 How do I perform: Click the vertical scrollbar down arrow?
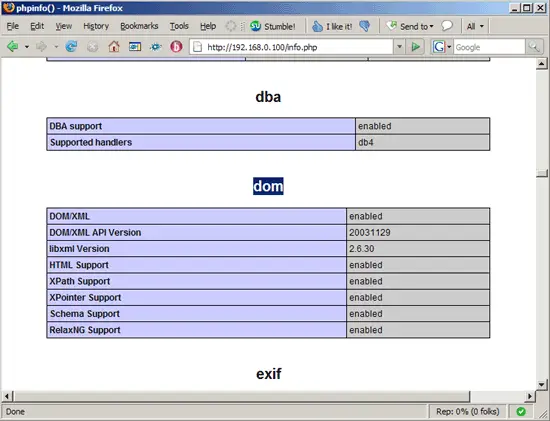[542, 385]
